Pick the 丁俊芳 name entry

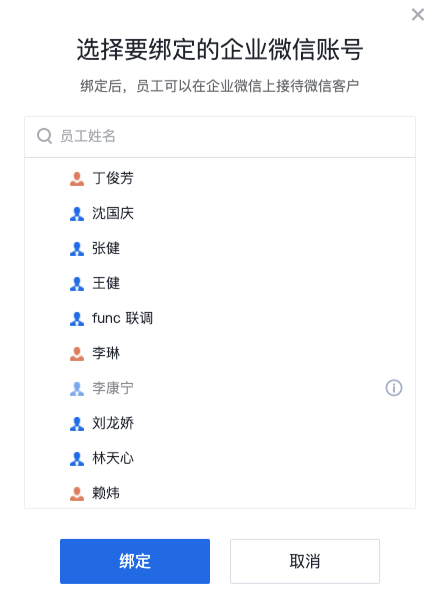(220, 179)
